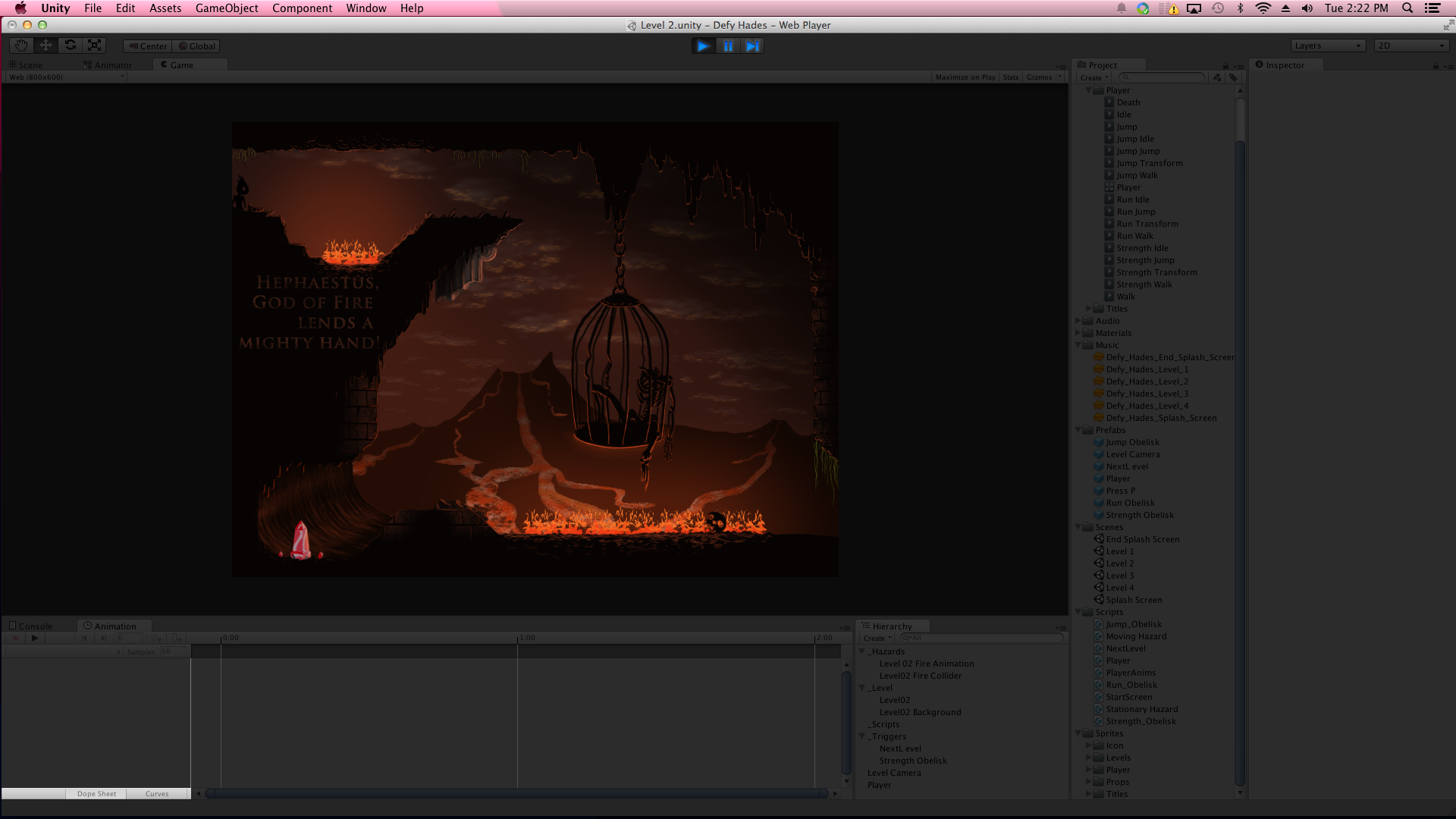This screenshot has height=819, width=1456.
Task: Click the Add Event icon in Animation
Action: pos(176,639)
